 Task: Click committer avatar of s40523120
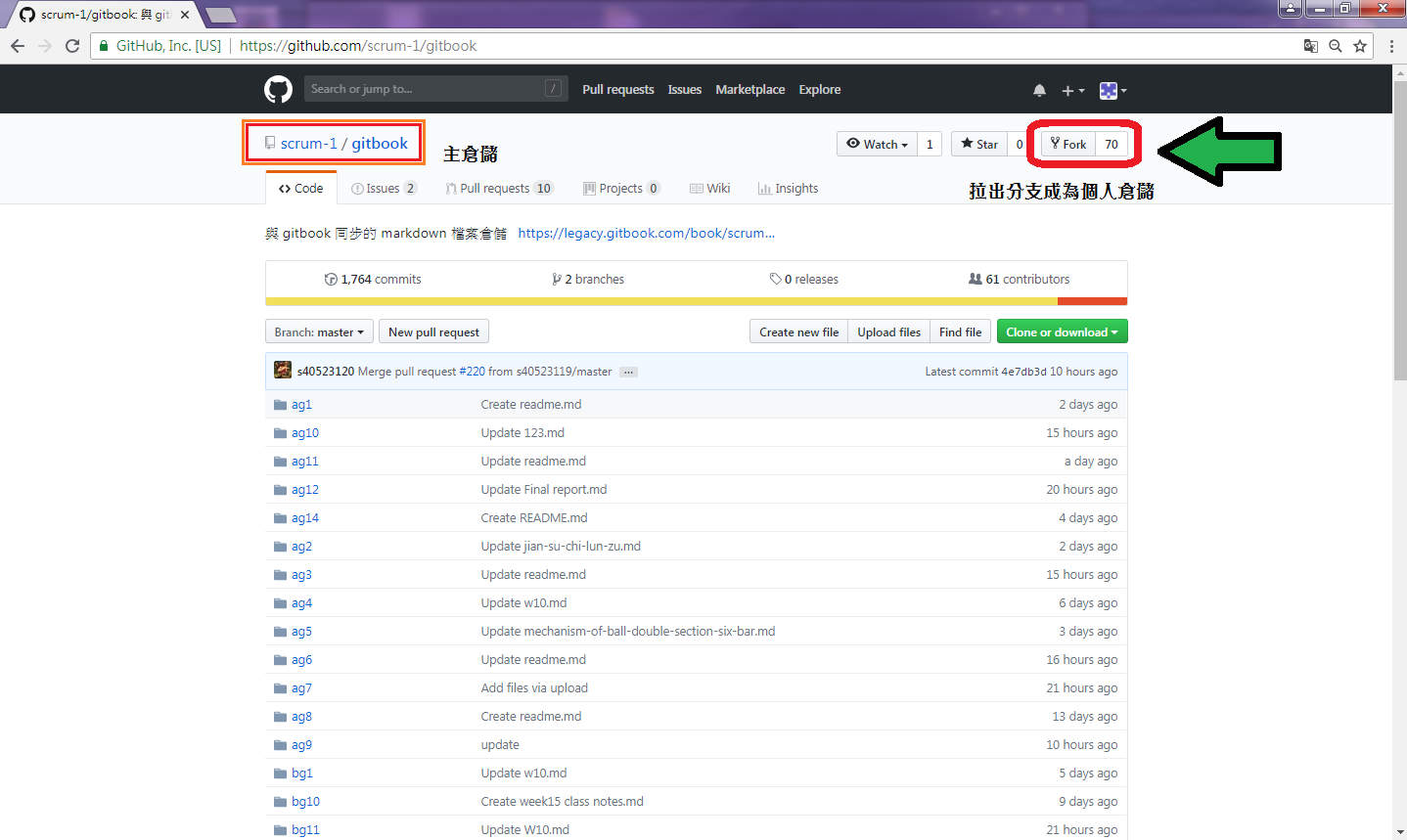[x=283, y=371]
